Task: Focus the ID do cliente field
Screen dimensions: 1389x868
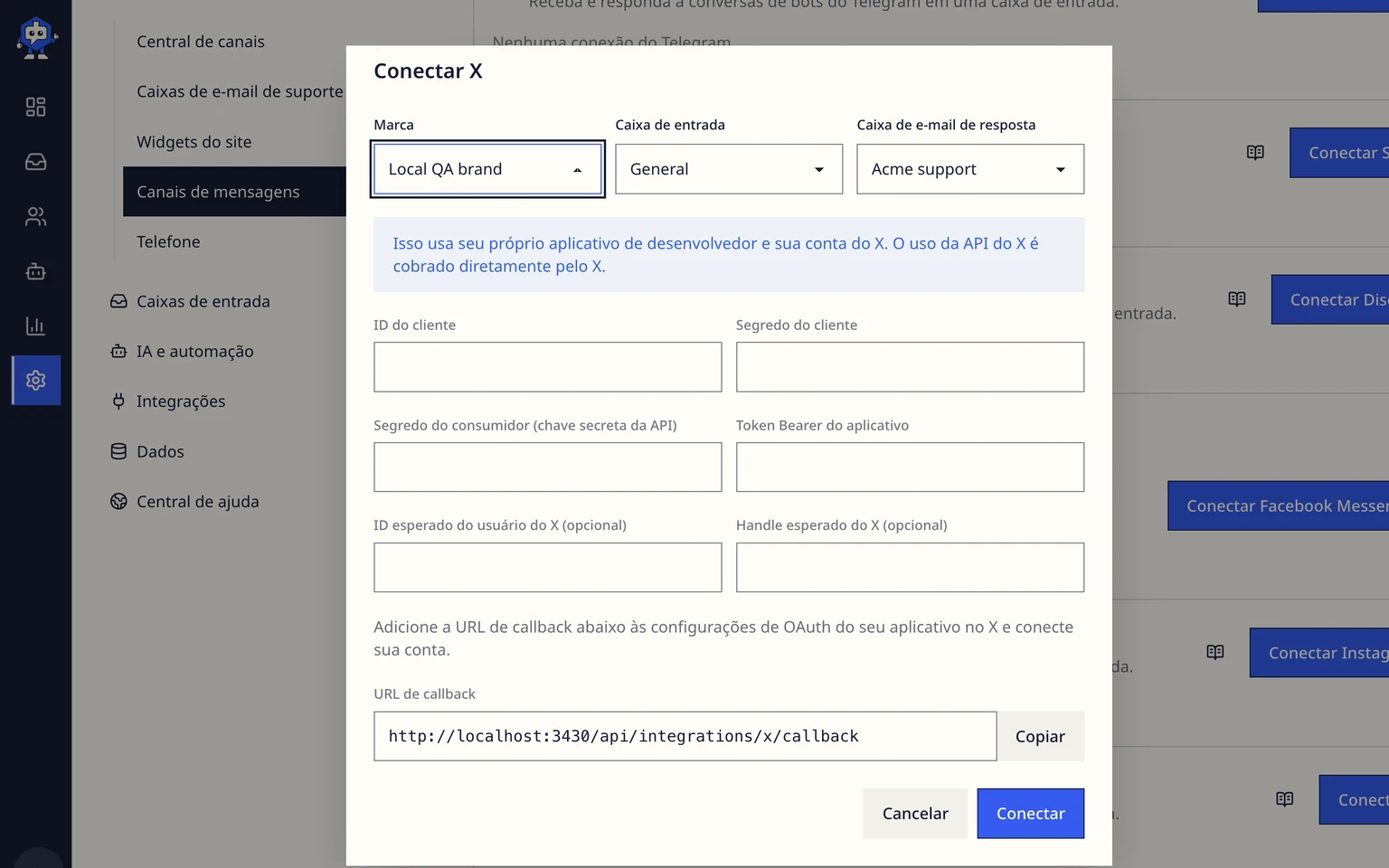Action: pos(548,367)
